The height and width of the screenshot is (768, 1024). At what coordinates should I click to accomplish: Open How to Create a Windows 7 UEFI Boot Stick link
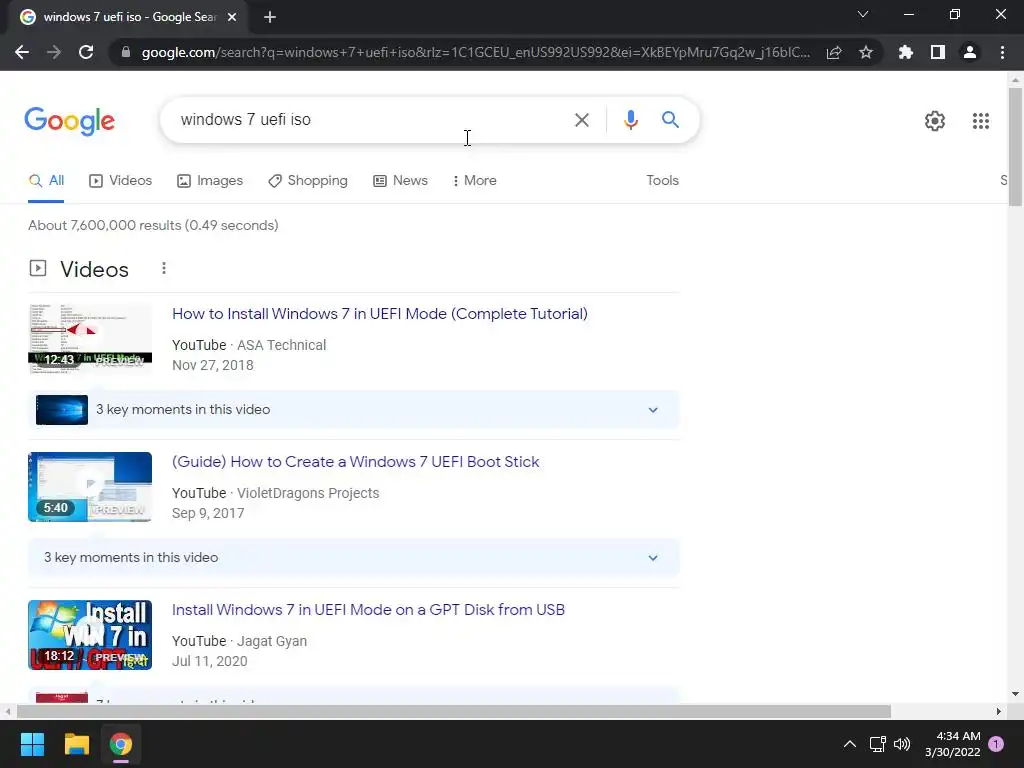tap(355, 462)
